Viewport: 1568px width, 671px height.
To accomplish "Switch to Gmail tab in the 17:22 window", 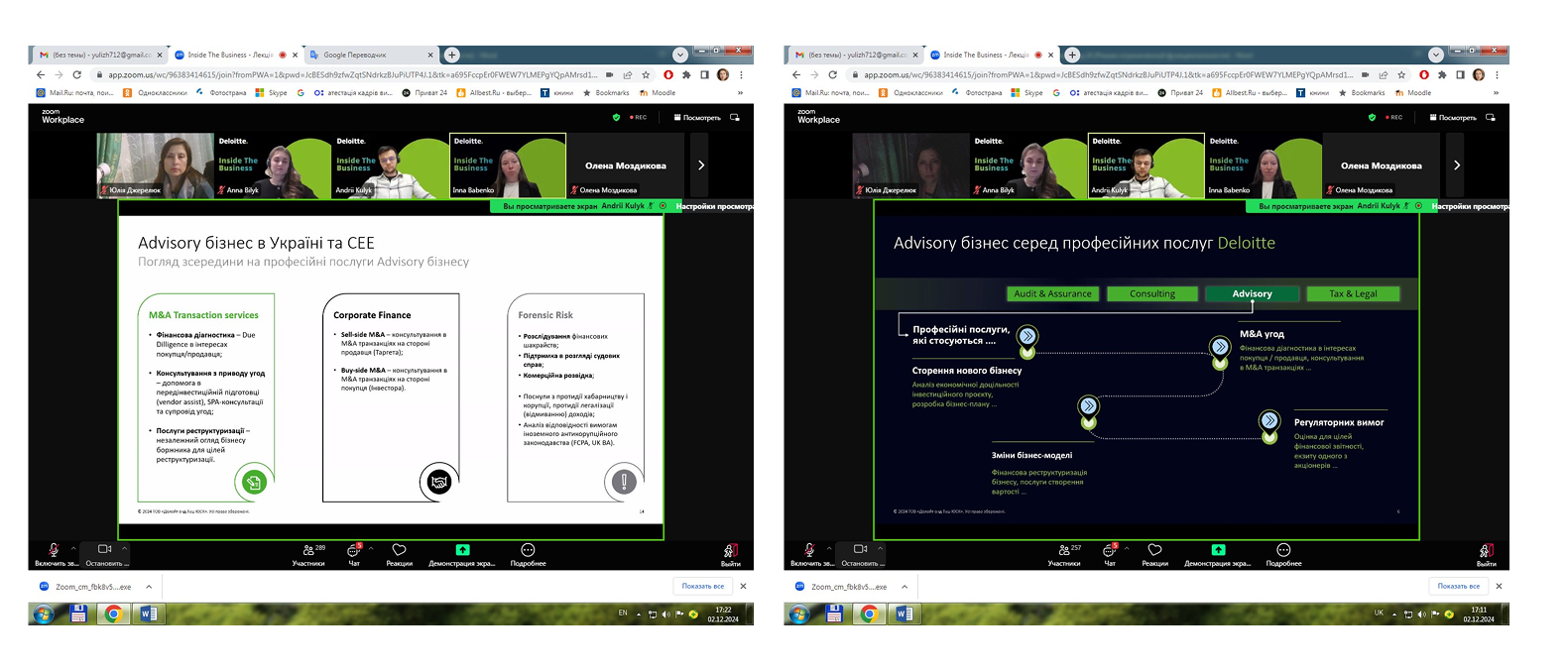I will [x=101, y=55].
